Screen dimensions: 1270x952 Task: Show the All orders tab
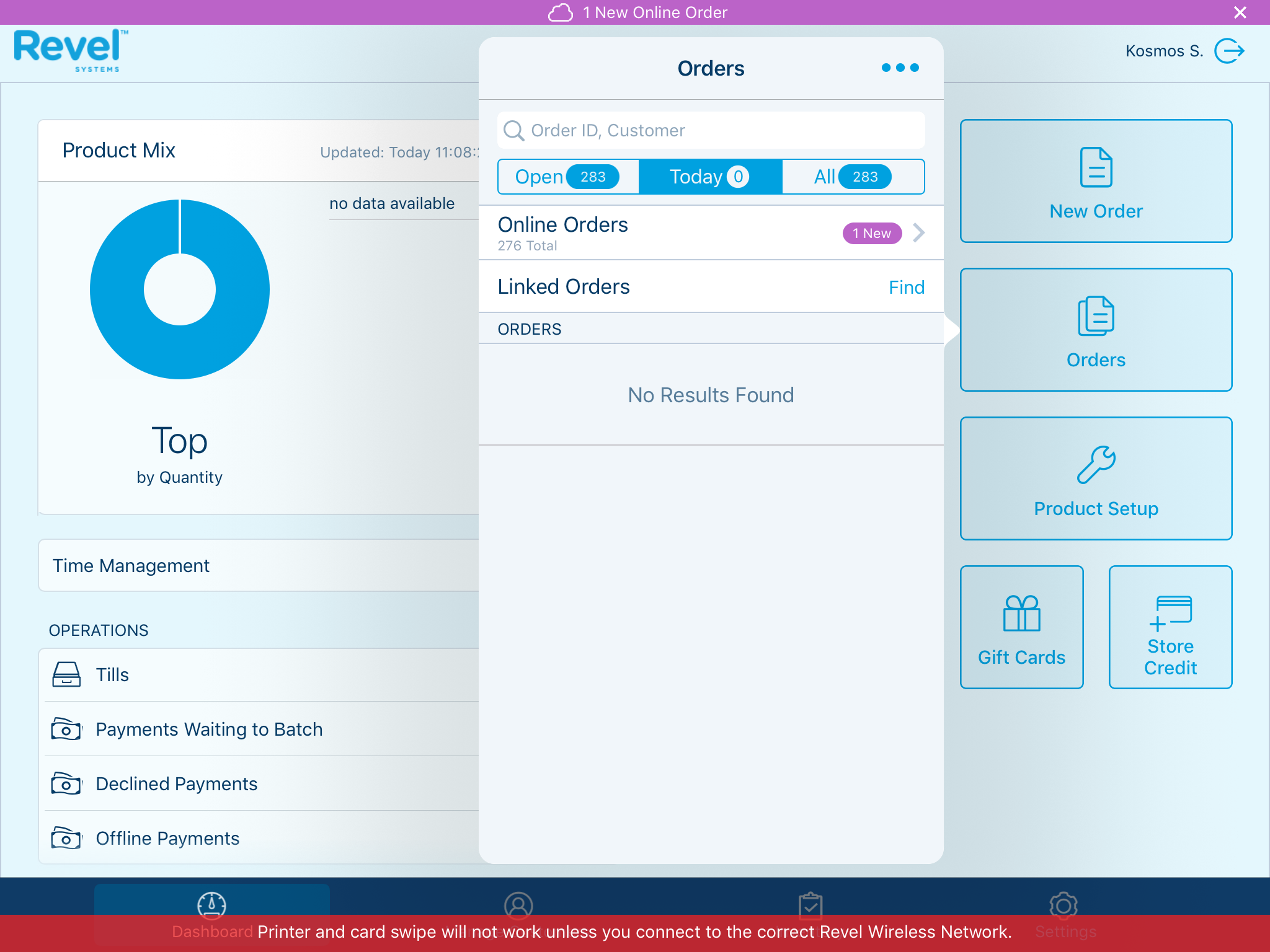[x=853, y=177]
